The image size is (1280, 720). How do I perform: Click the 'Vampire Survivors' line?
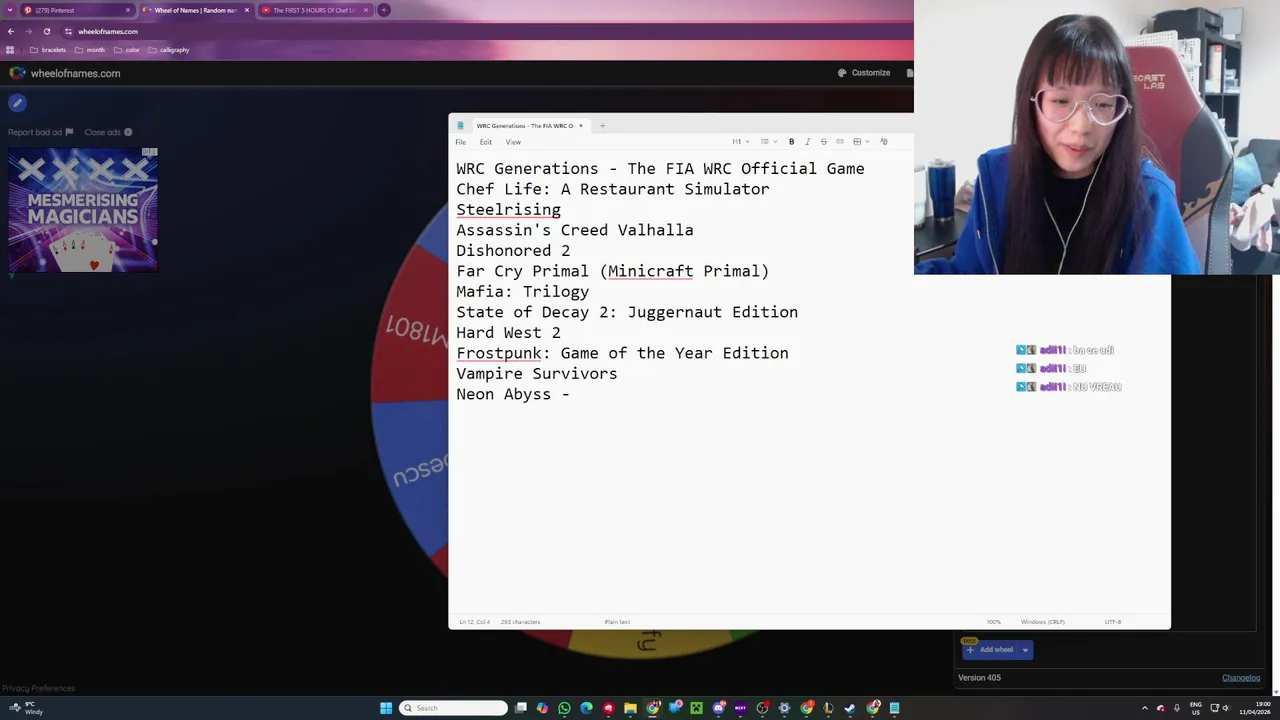(537, 374)
